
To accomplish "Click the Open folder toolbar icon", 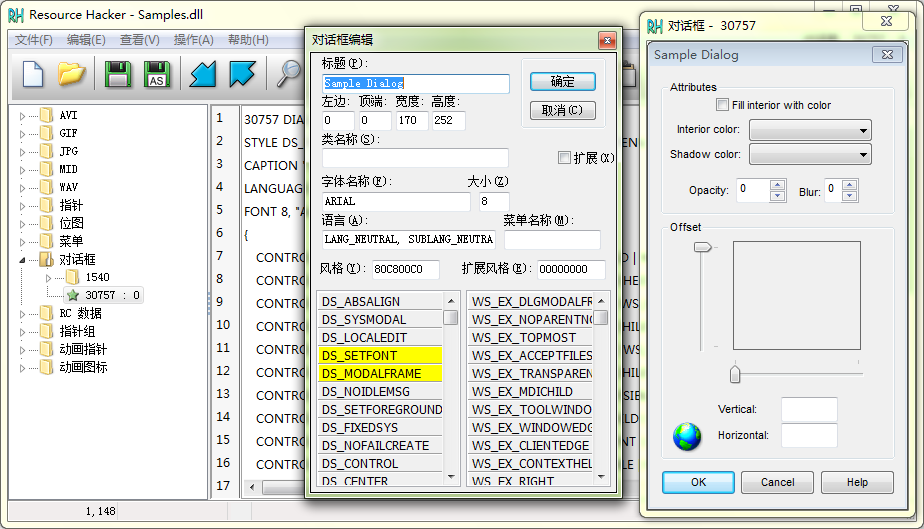I will (72, 73).
